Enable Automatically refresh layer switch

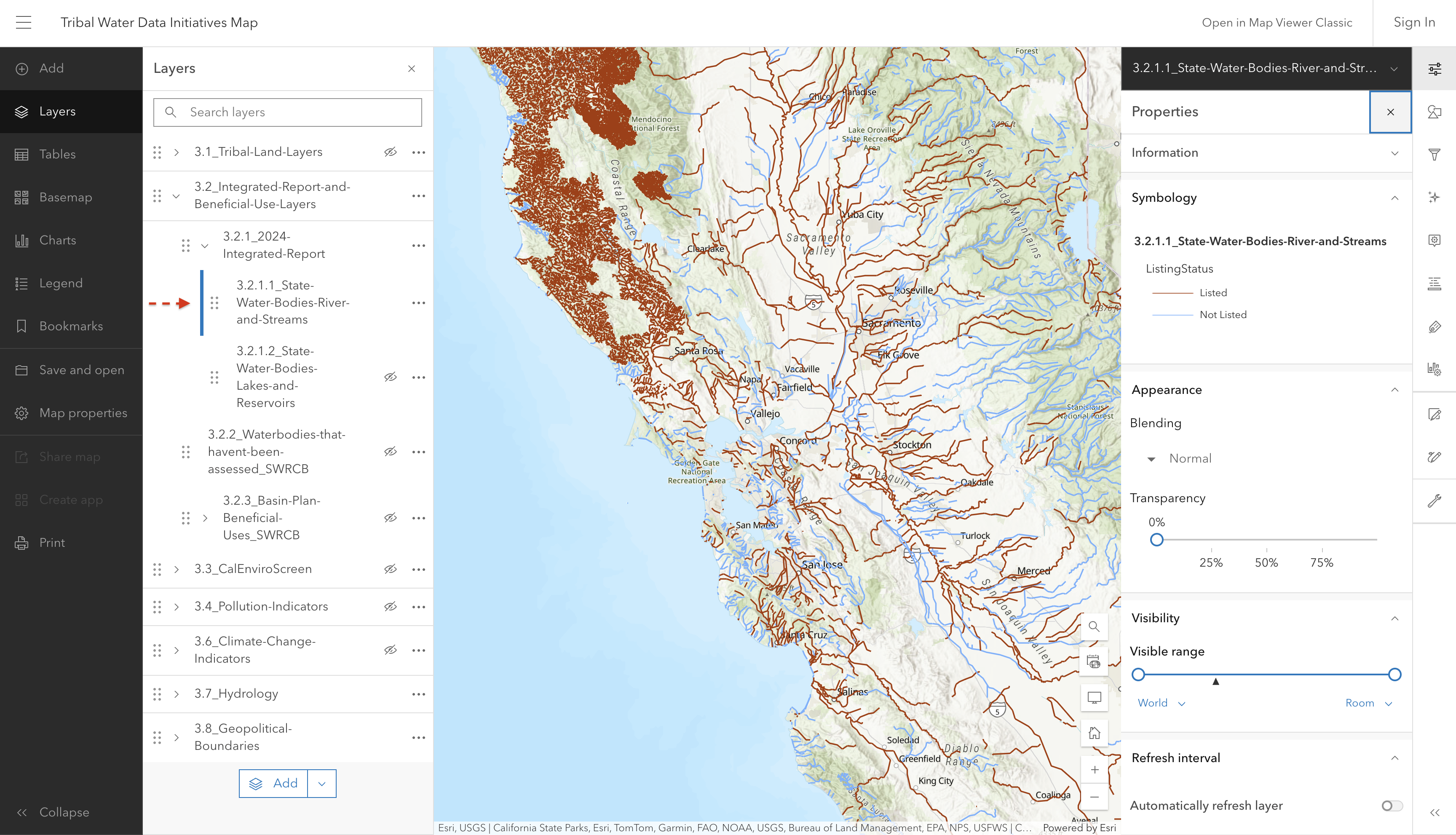point(1392,806)
